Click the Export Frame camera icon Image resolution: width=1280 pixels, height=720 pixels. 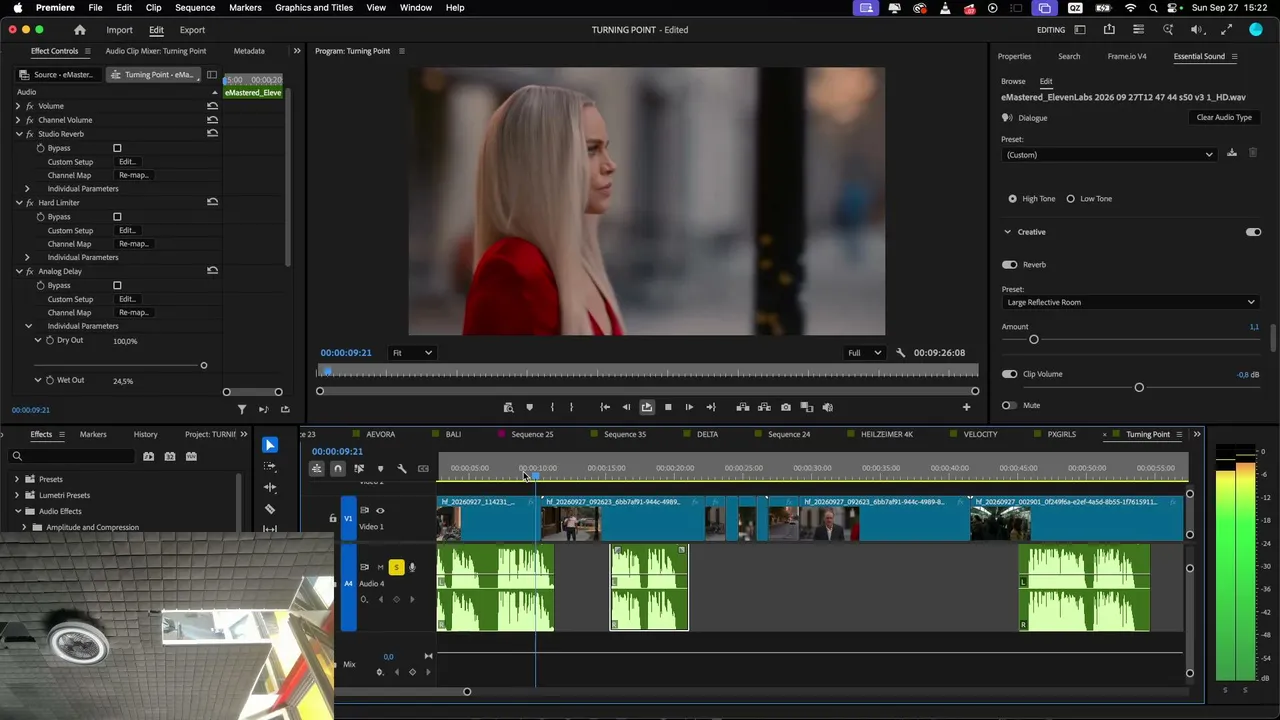coord(786,407)
